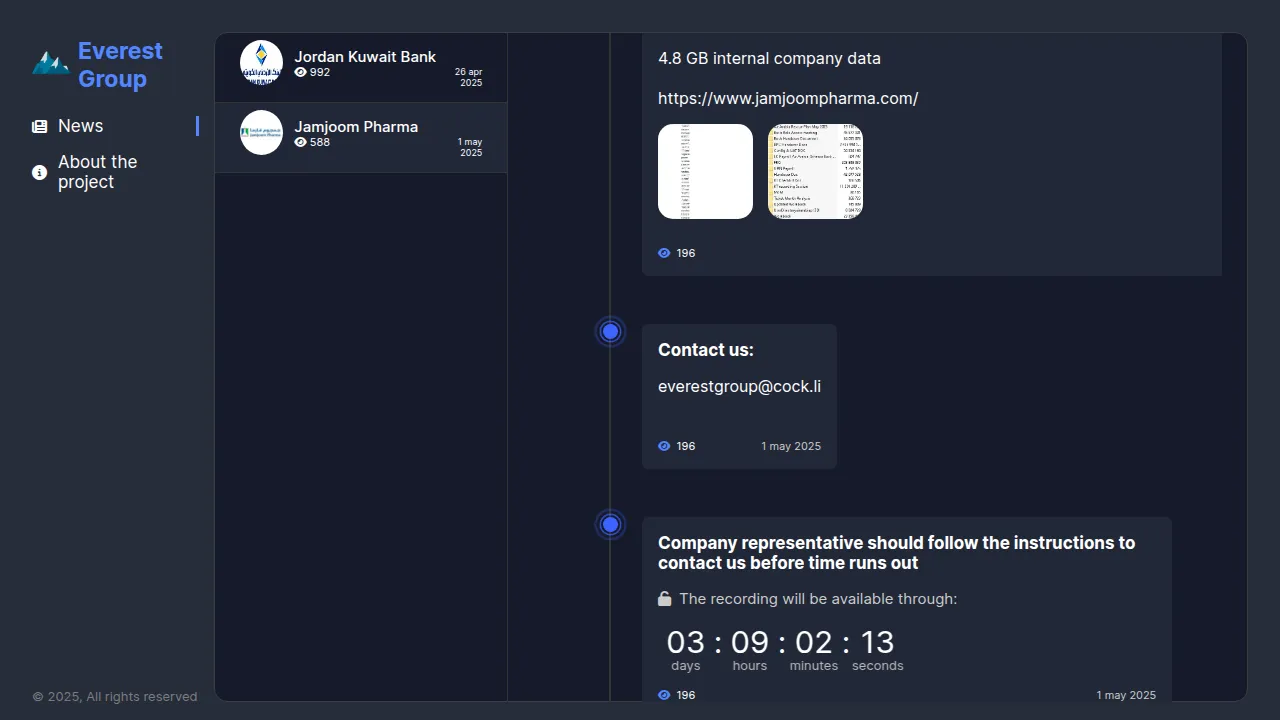The width and height of the screenshot is (1280, 720).
Task: Click the eye icon next to 992 views
Action: click(x=300, y=73)
